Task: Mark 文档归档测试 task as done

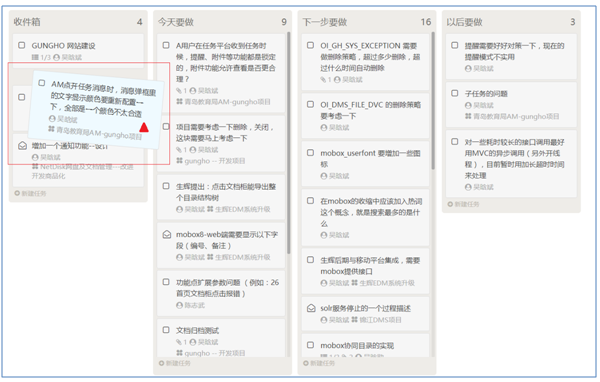Action: click(166, 330)
